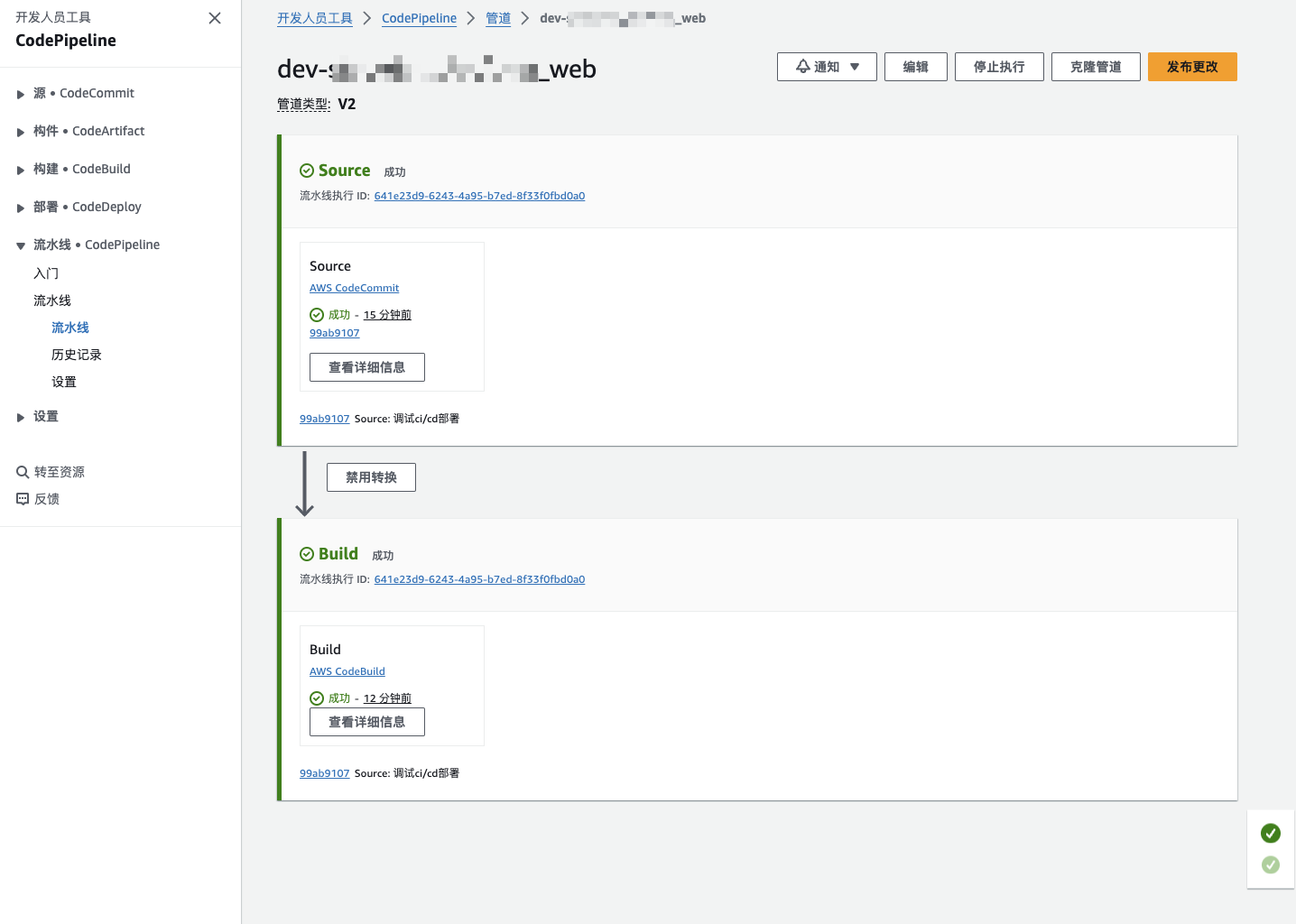Screen dimensions: 1296x924
Task: Expand the 部署 CodeDeploy section
Action: (21, 208)
